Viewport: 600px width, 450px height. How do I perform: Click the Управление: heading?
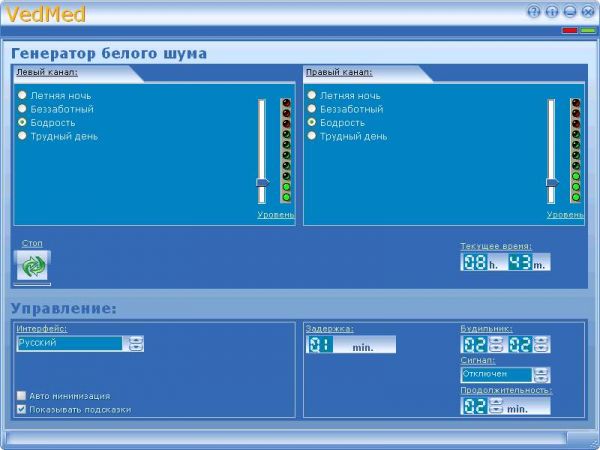click(x=64, y=308)
